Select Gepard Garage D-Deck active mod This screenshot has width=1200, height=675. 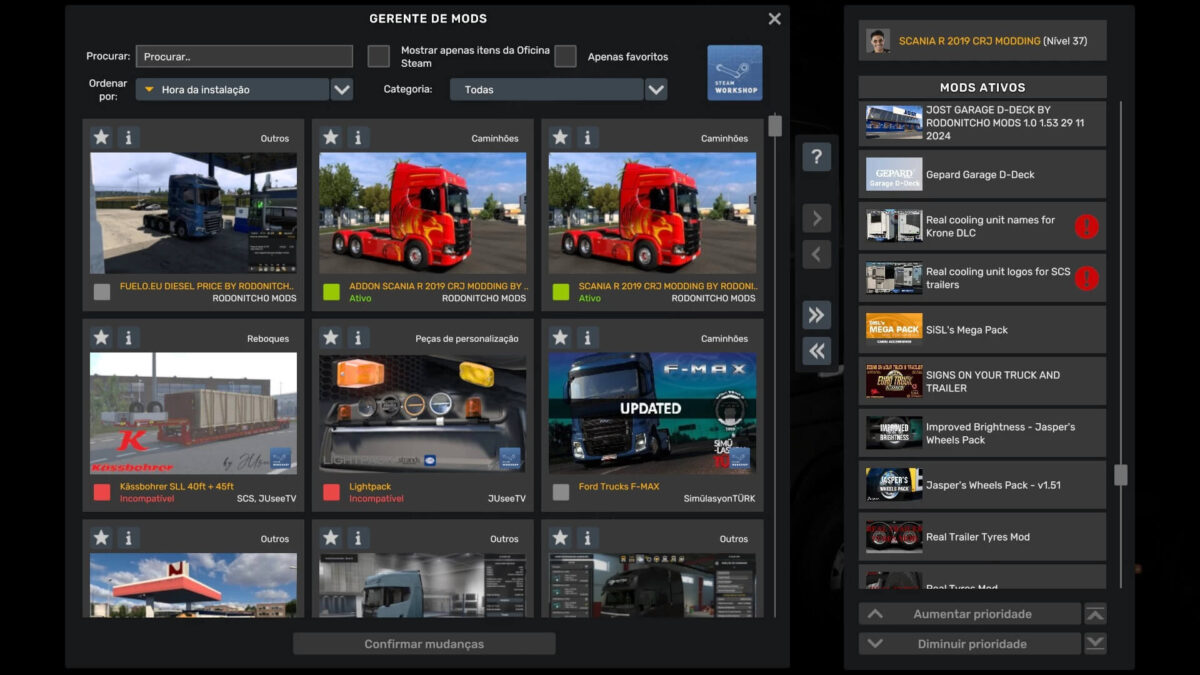coord(982,175)
